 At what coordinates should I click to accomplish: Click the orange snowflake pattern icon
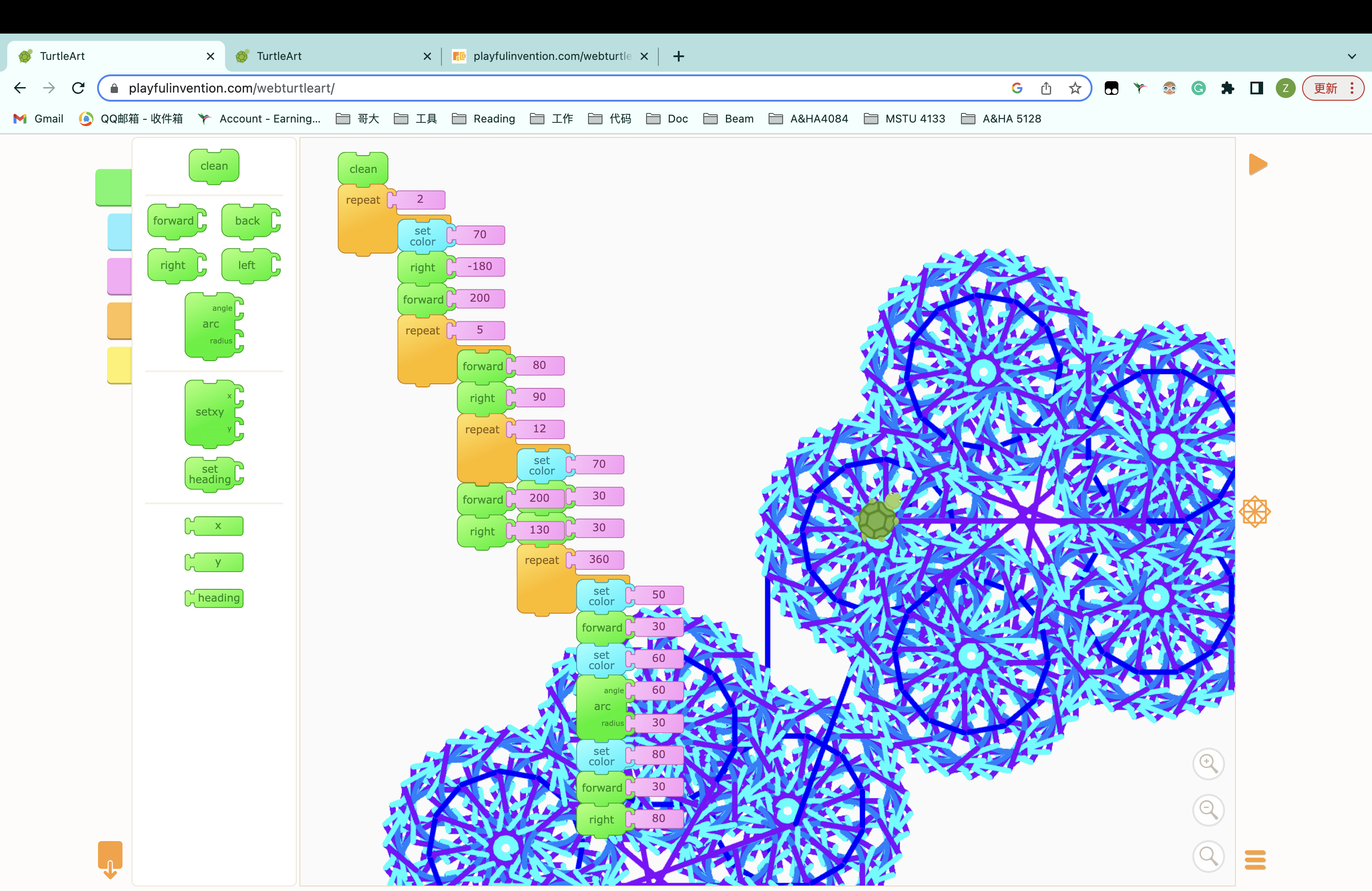(1254, 511)
